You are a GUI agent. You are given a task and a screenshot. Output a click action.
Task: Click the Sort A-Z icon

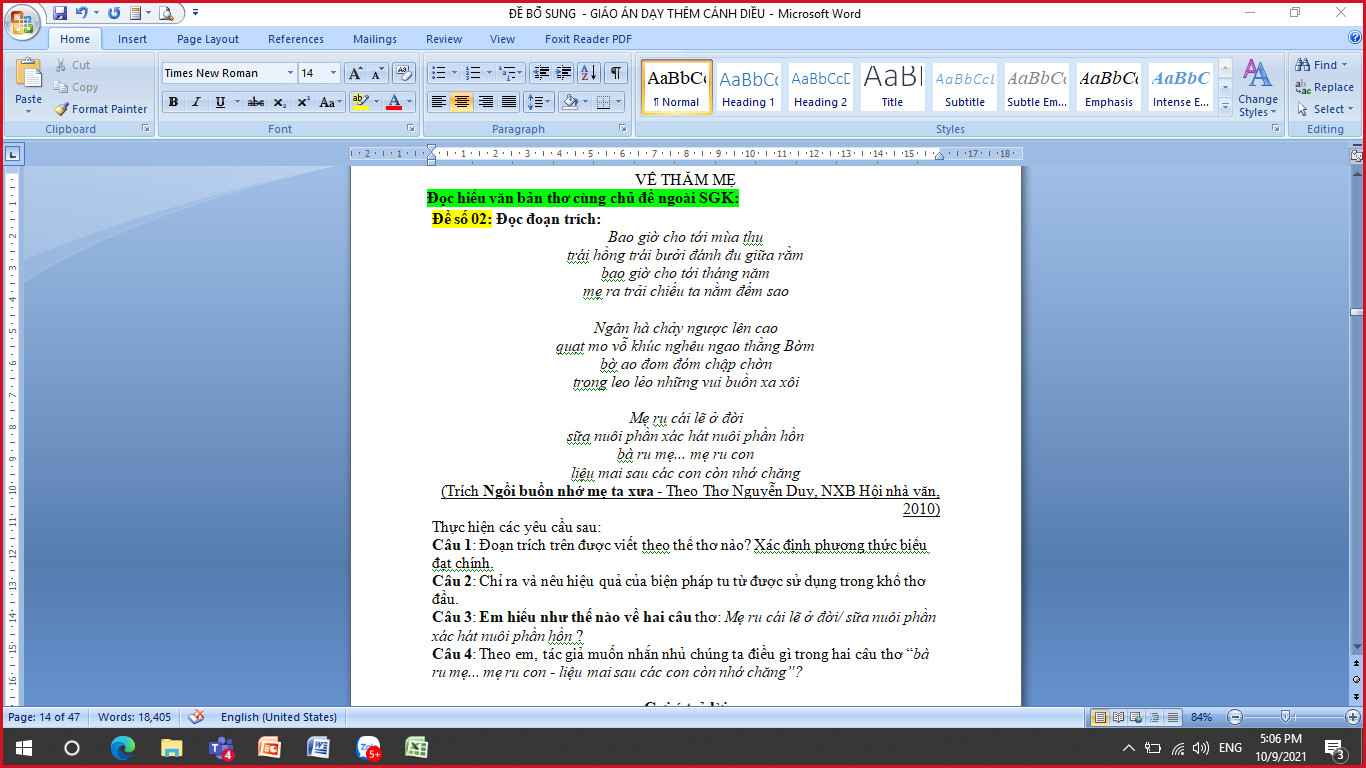tap(589, 73)
